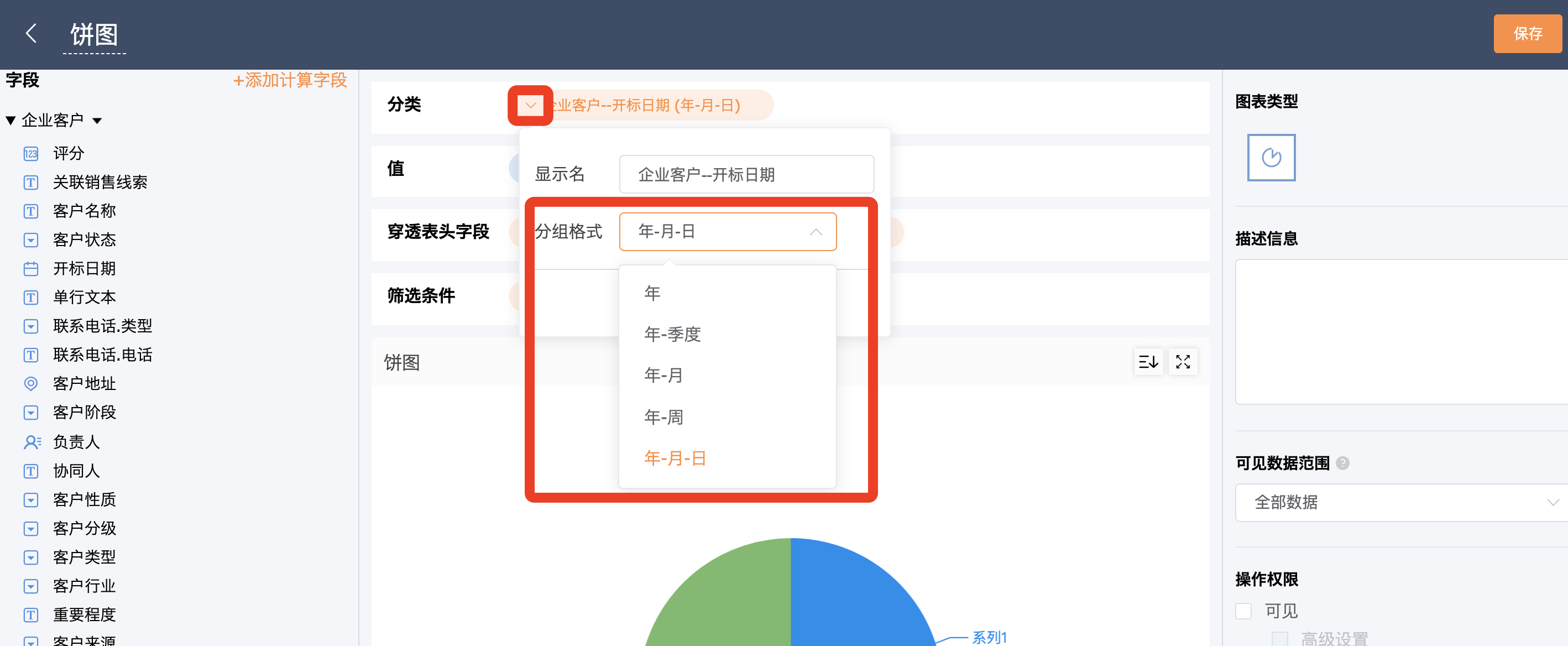Viewport: 1568px width, 646px height.
Task: Click the 系列1 pie label
Action: coord(989,637)
